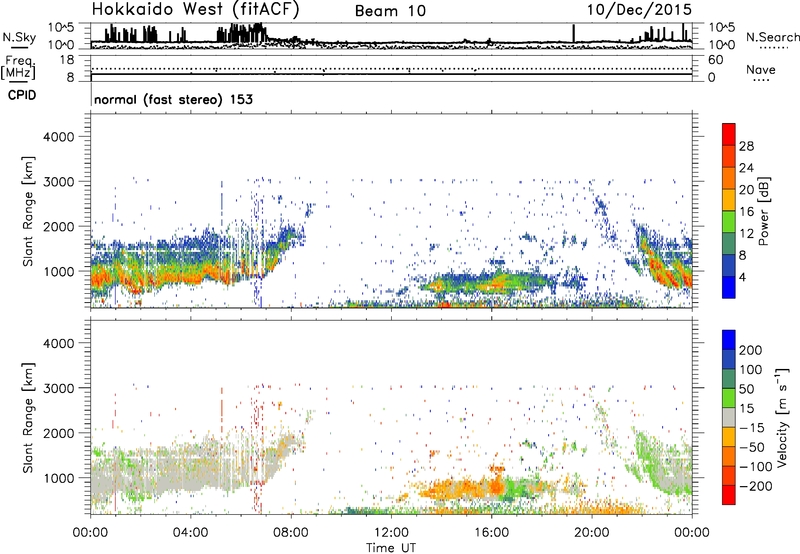Click the "Slant Range [km]" label of velocity panel

pos(28,417)
